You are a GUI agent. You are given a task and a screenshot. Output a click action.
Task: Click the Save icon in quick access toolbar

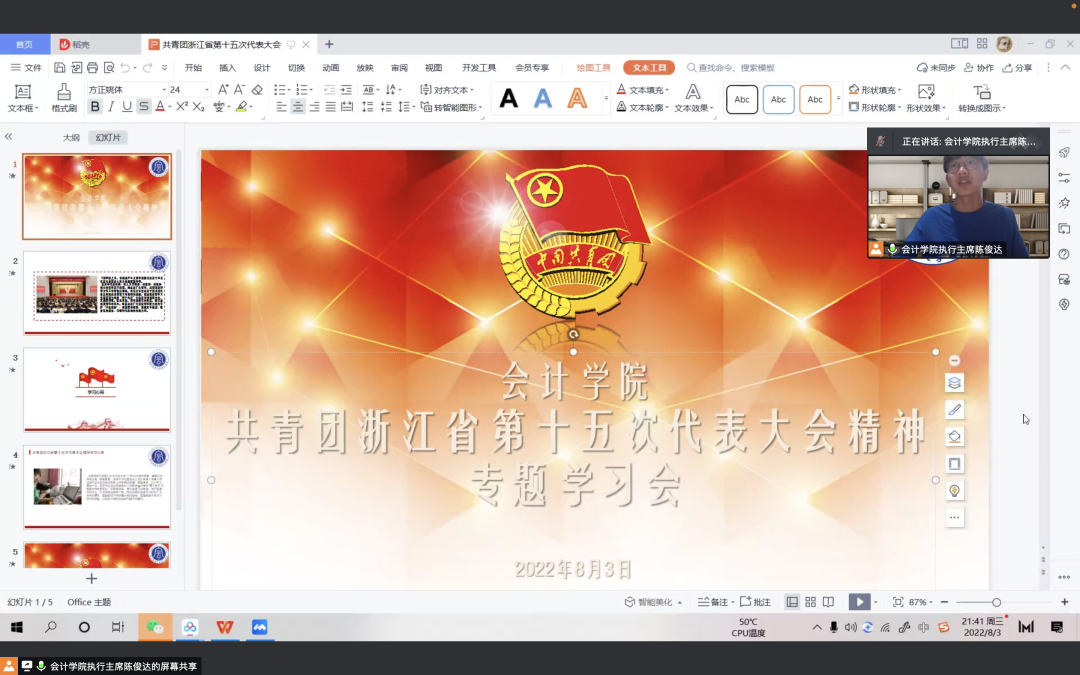click(x=60, y=68)
